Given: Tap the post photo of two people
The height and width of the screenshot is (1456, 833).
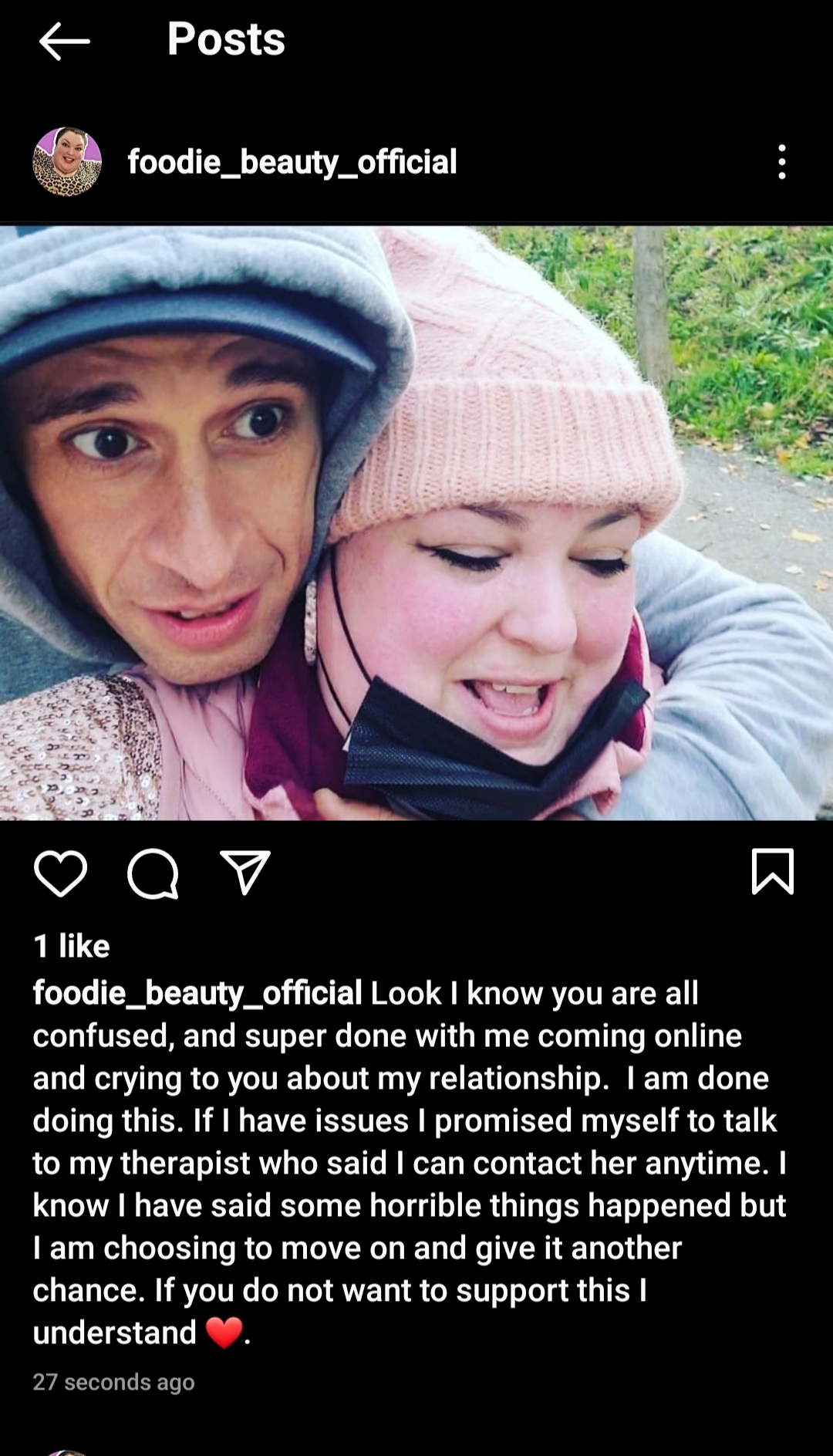Looking at the screenshot, I should coord(416,522).
